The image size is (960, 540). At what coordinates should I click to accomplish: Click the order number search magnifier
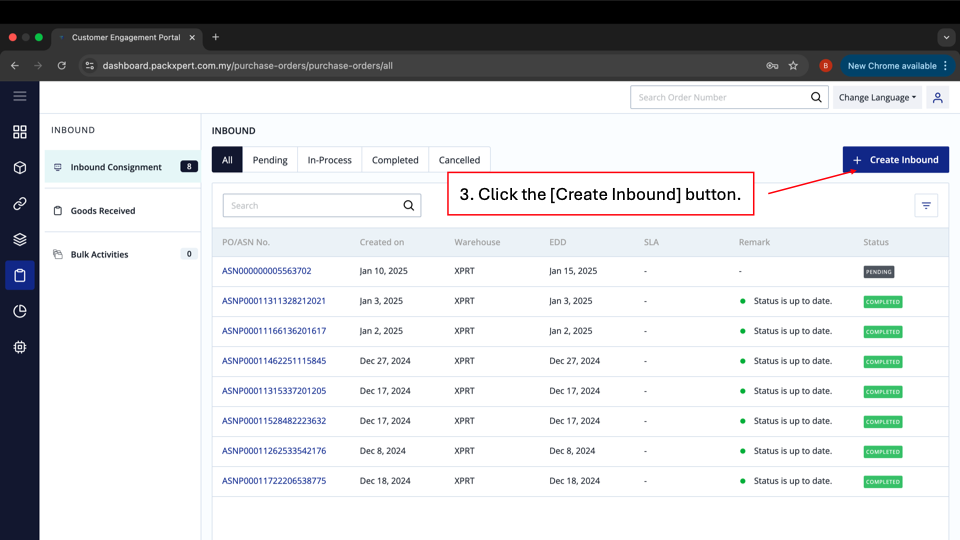click(x=816, y=97)
